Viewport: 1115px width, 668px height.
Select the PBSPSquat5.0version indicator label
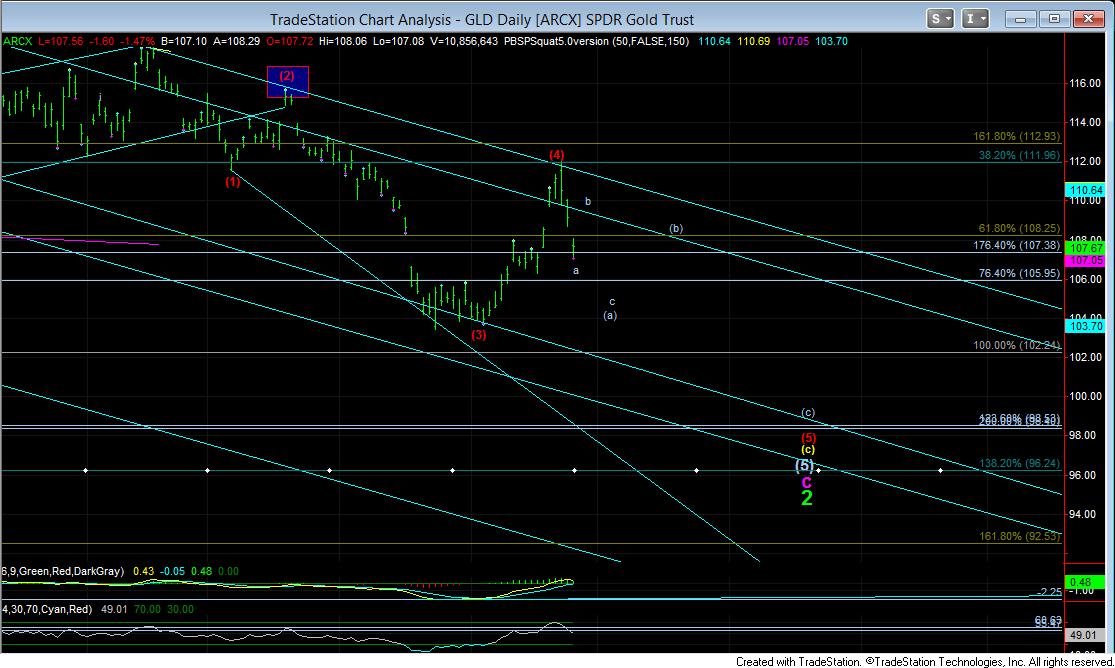coord(556,41)
